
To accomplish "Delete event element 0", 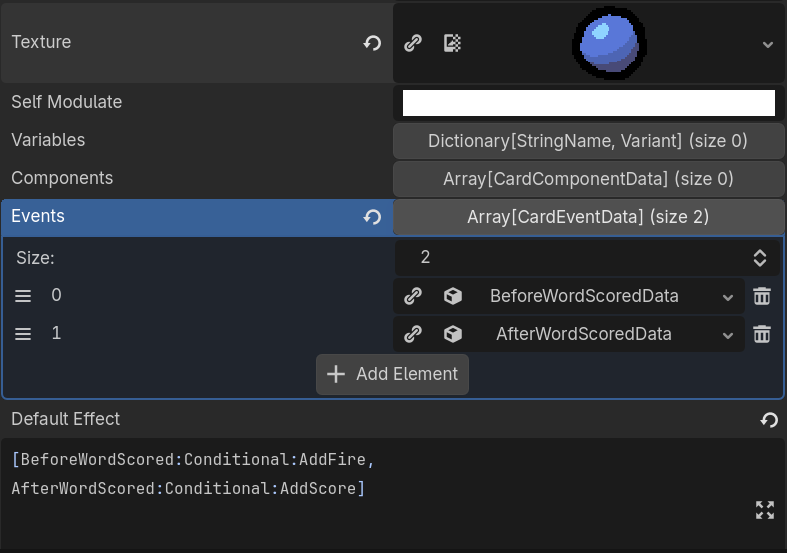I will [x=762, y=296].
